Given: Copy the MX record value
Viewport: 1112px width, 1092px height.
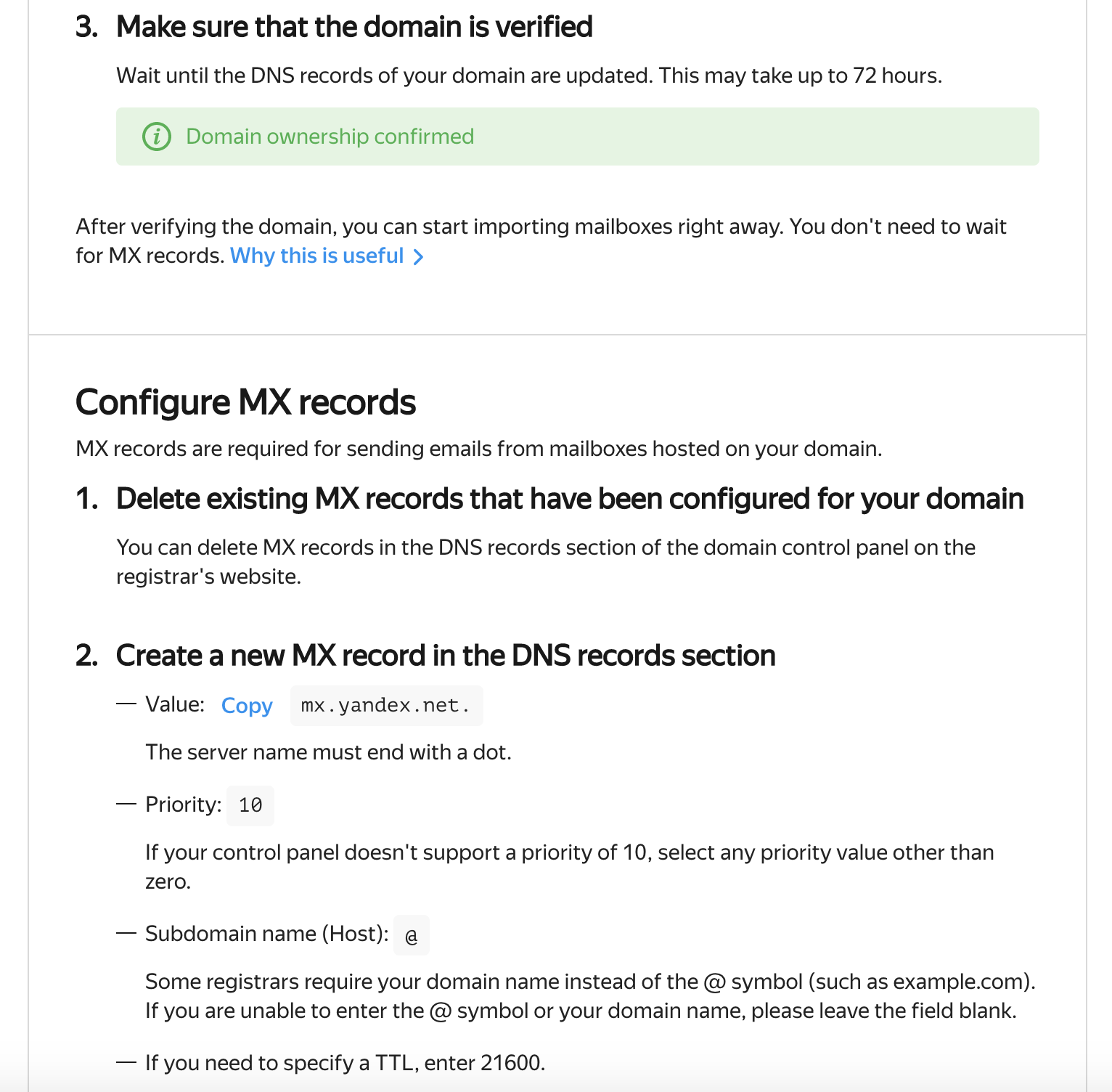Looking at the screenshot, I should click(247, 706).
